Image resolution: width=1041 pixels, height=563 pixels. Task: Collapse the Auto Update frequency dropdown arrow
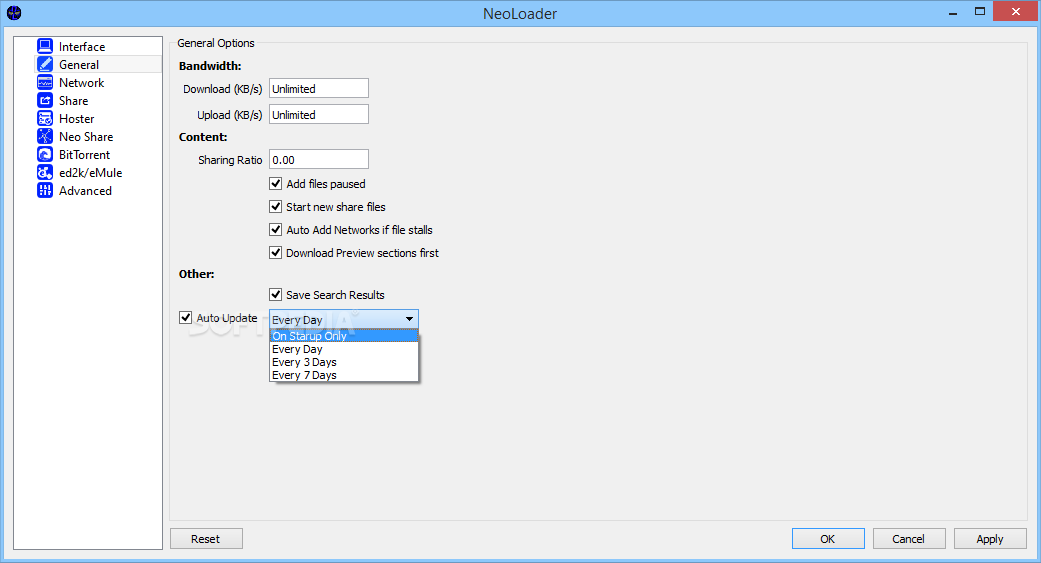point(410,319)
